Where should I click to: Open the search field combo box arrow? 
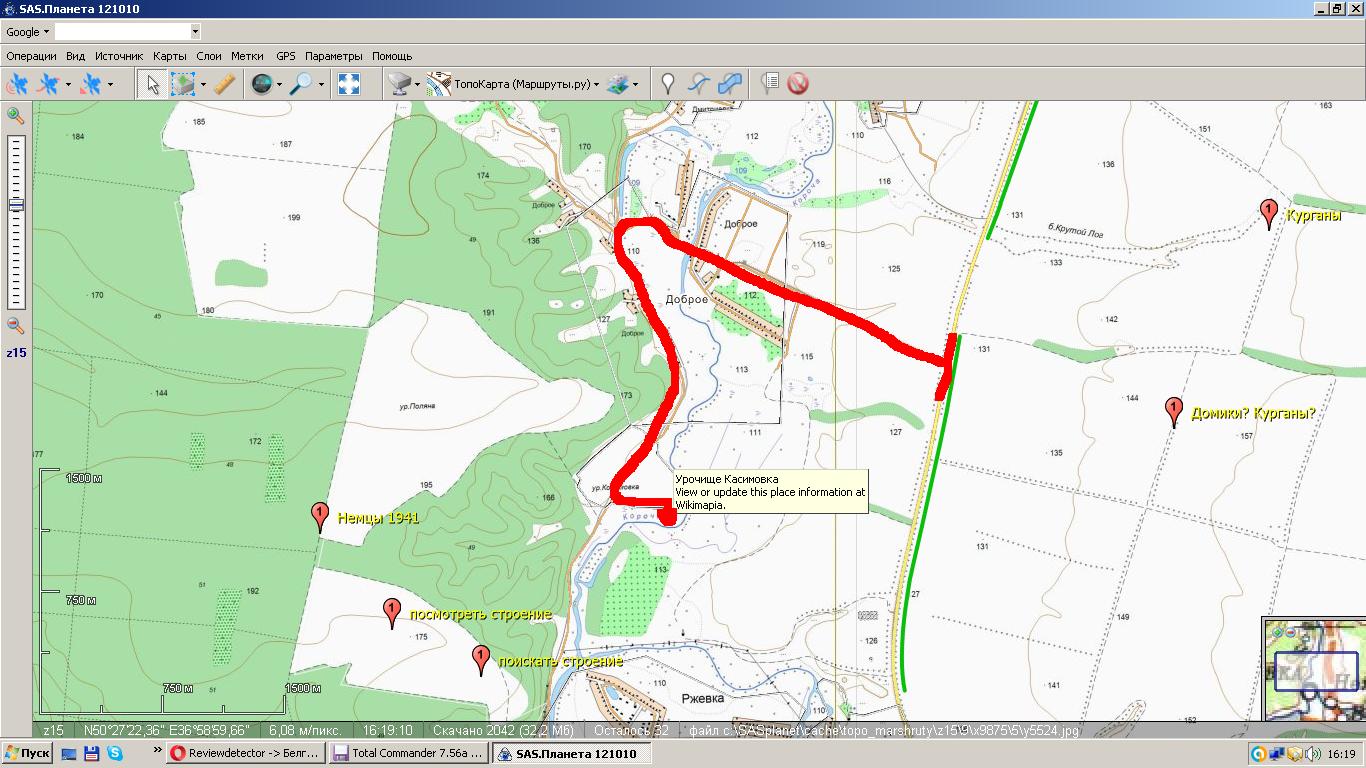(194, 32)
